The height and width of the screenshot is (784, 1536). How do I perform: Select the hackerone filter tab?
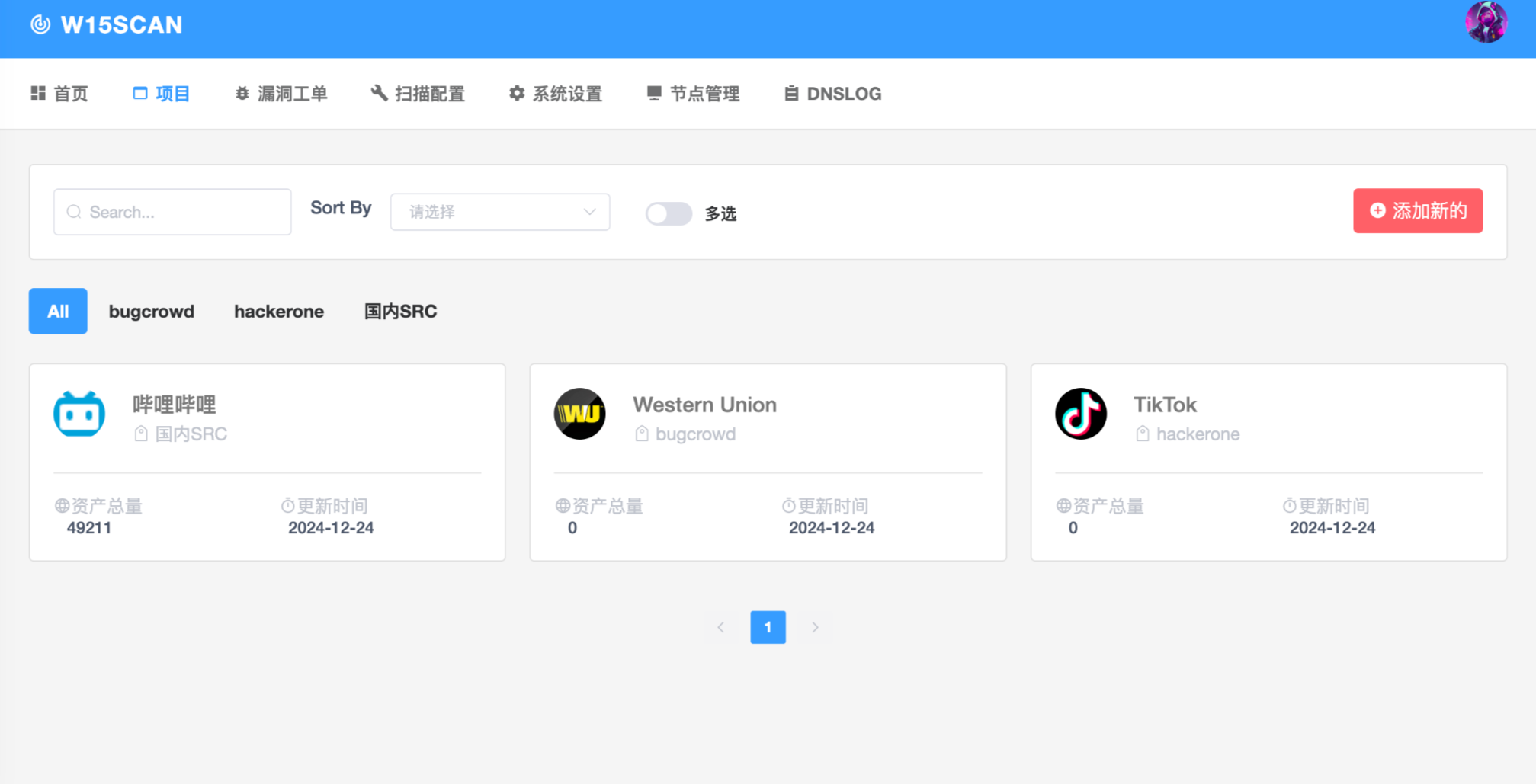click(279, 311)
